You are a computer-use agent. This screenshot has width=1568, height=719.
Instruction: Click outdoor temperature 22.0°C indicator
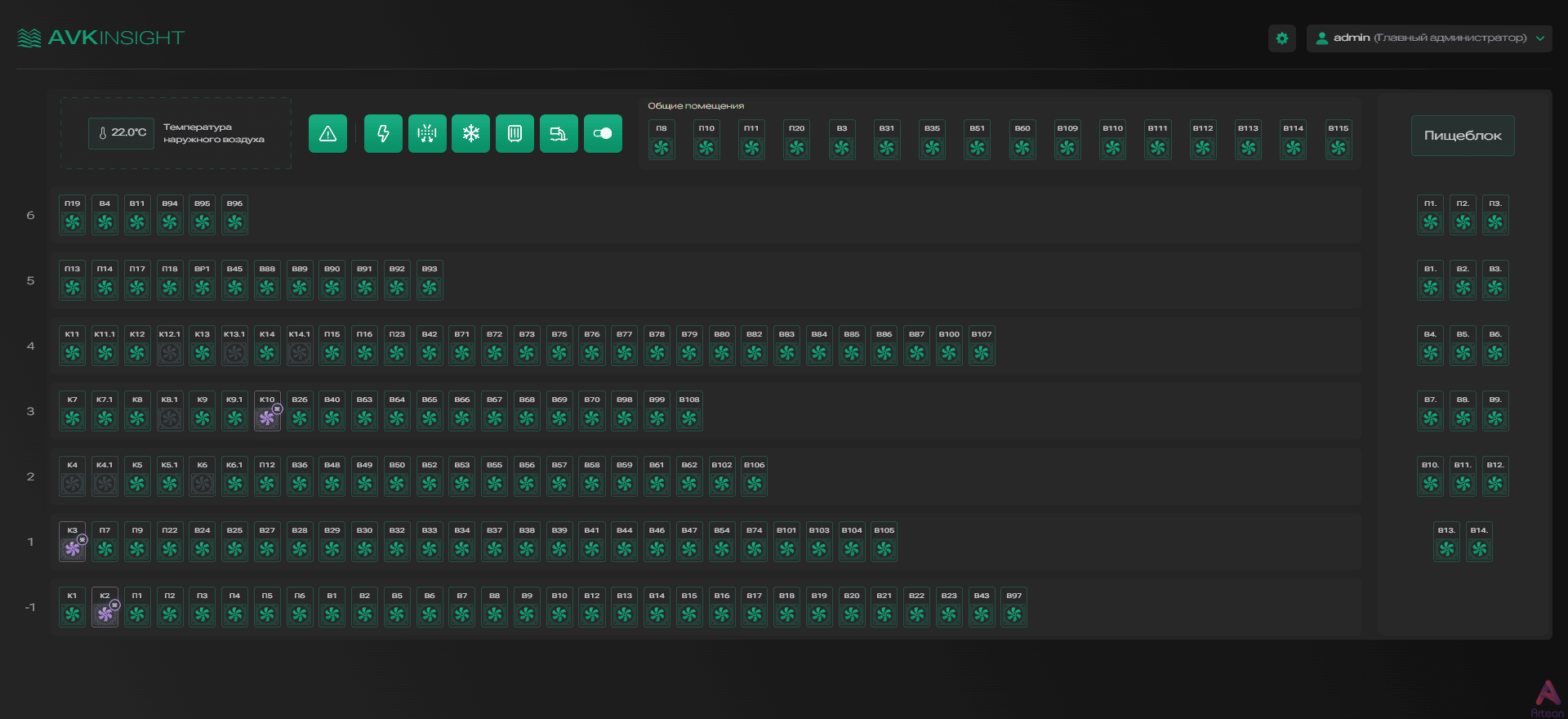[x=122, y=133]
